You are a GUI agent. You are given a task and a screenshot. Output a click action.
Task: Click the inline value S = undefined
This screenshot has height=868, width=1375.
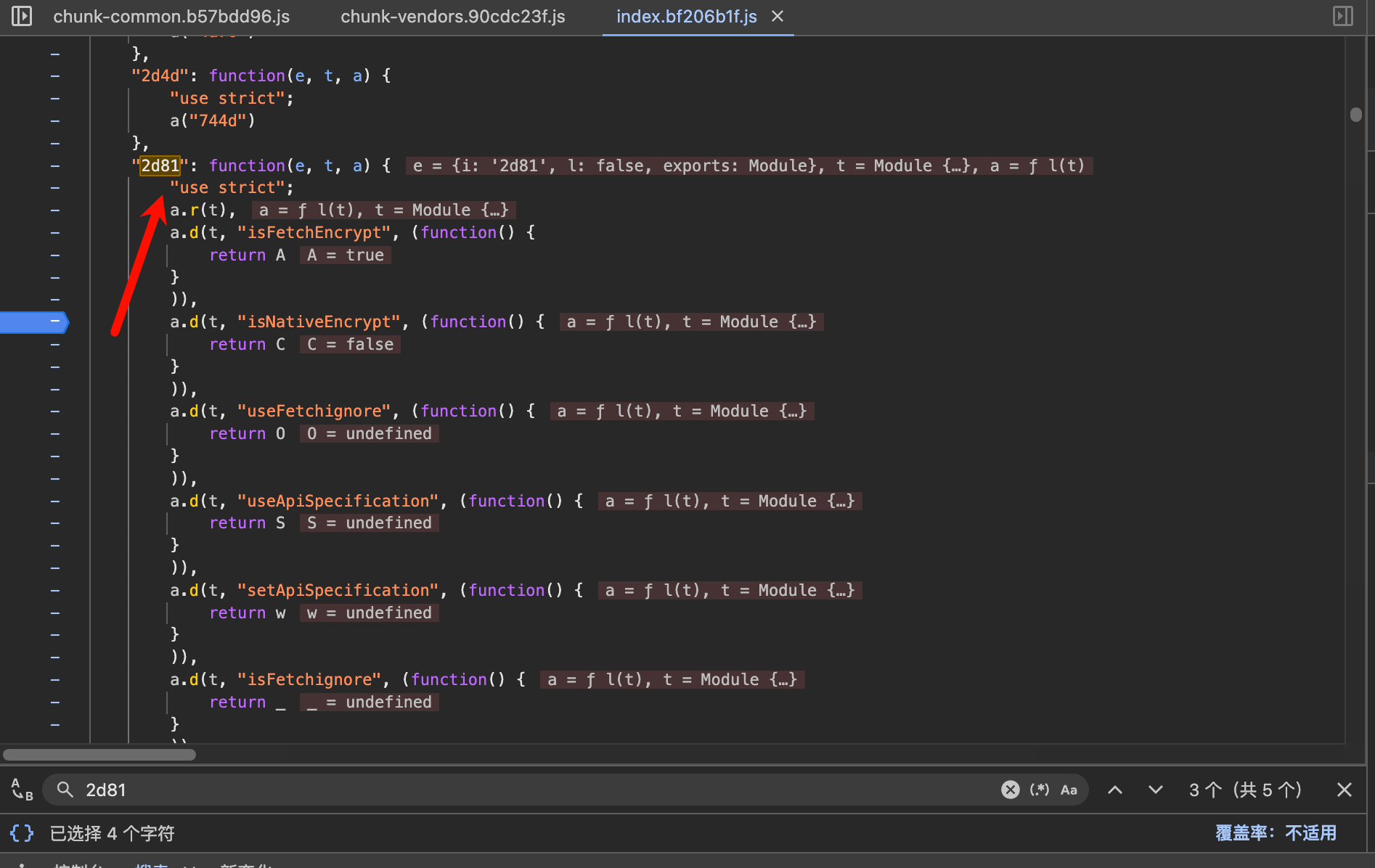click(370, 523)
